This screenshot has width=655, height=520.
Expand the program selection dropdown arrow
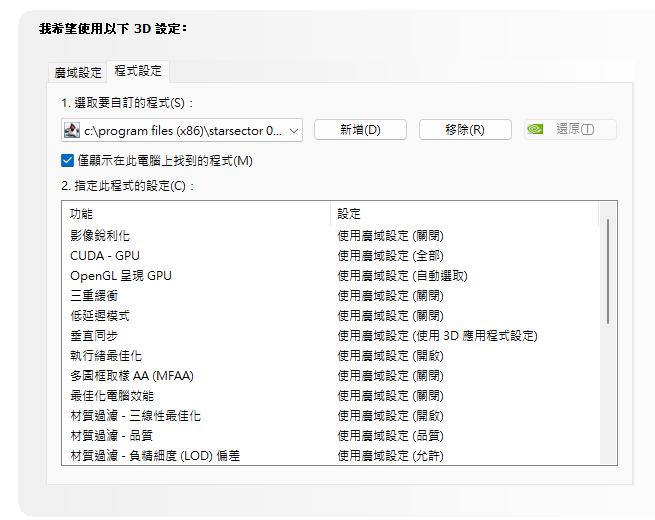tap(293, 130)
